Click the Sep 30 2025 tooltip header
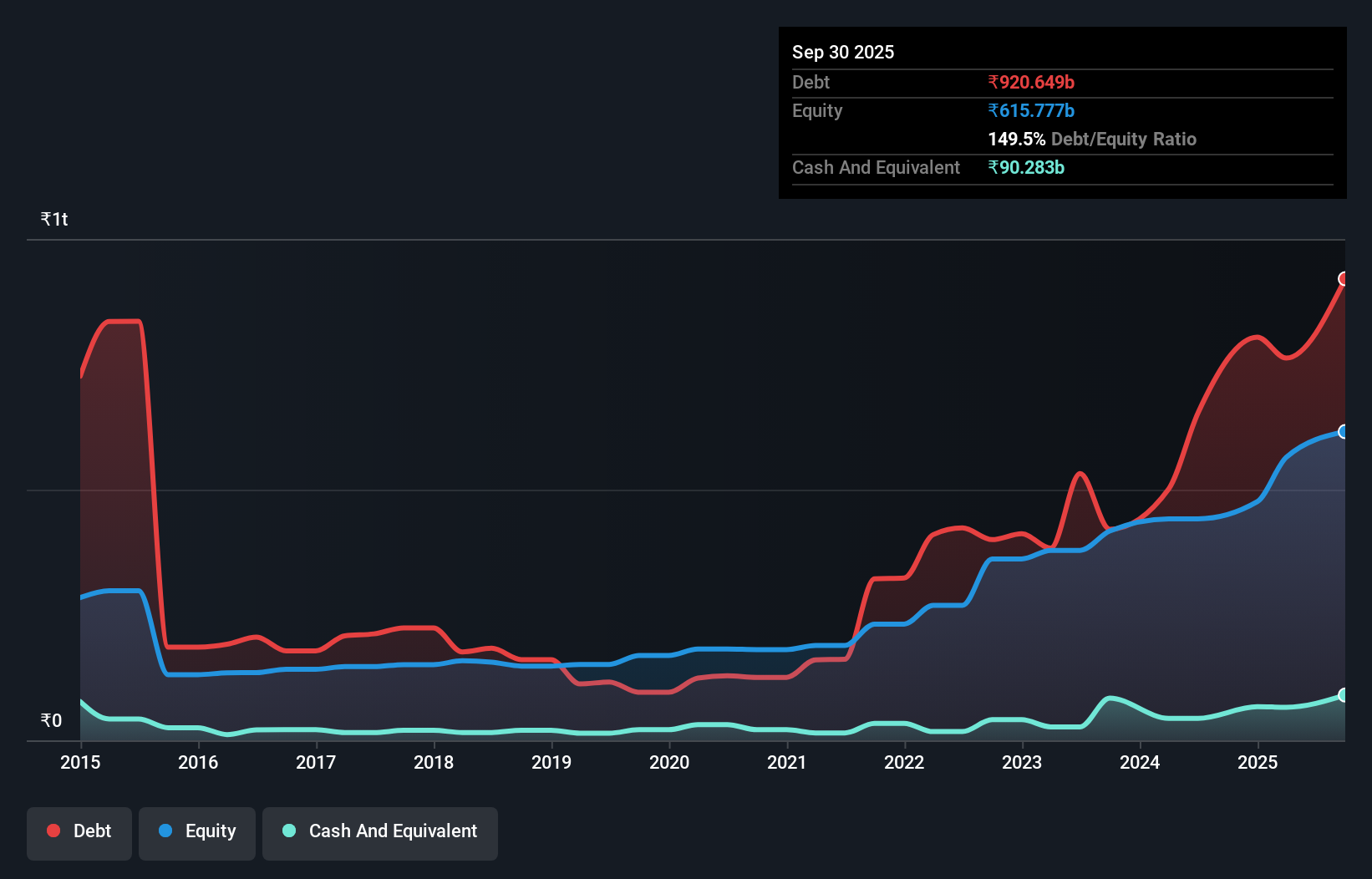The width and height of the screenshot is (1372, 879). (x=843, y=52)
